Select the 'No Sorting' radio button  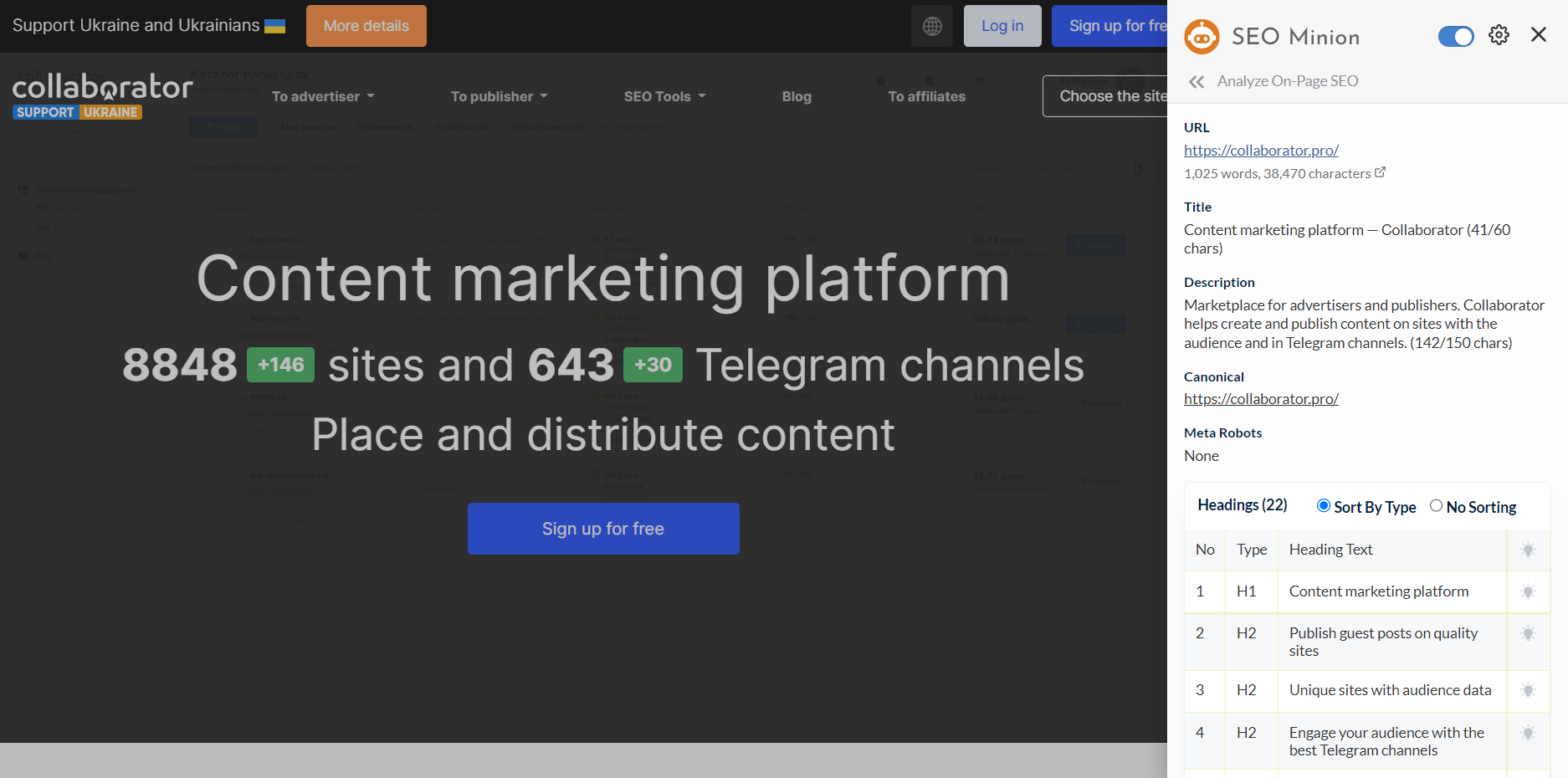click(1437, 505)
